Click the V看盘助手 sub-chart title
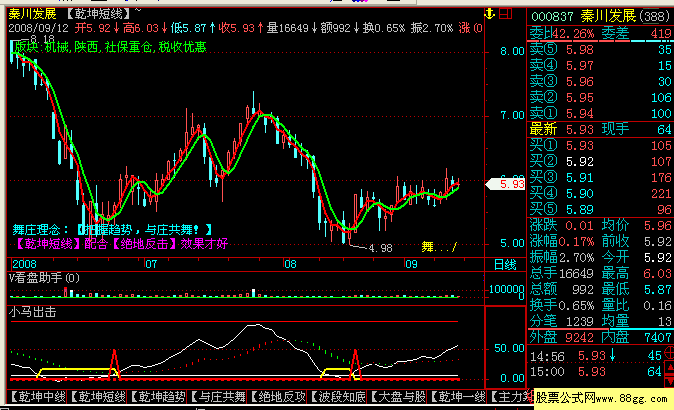 tap(44, 278)
